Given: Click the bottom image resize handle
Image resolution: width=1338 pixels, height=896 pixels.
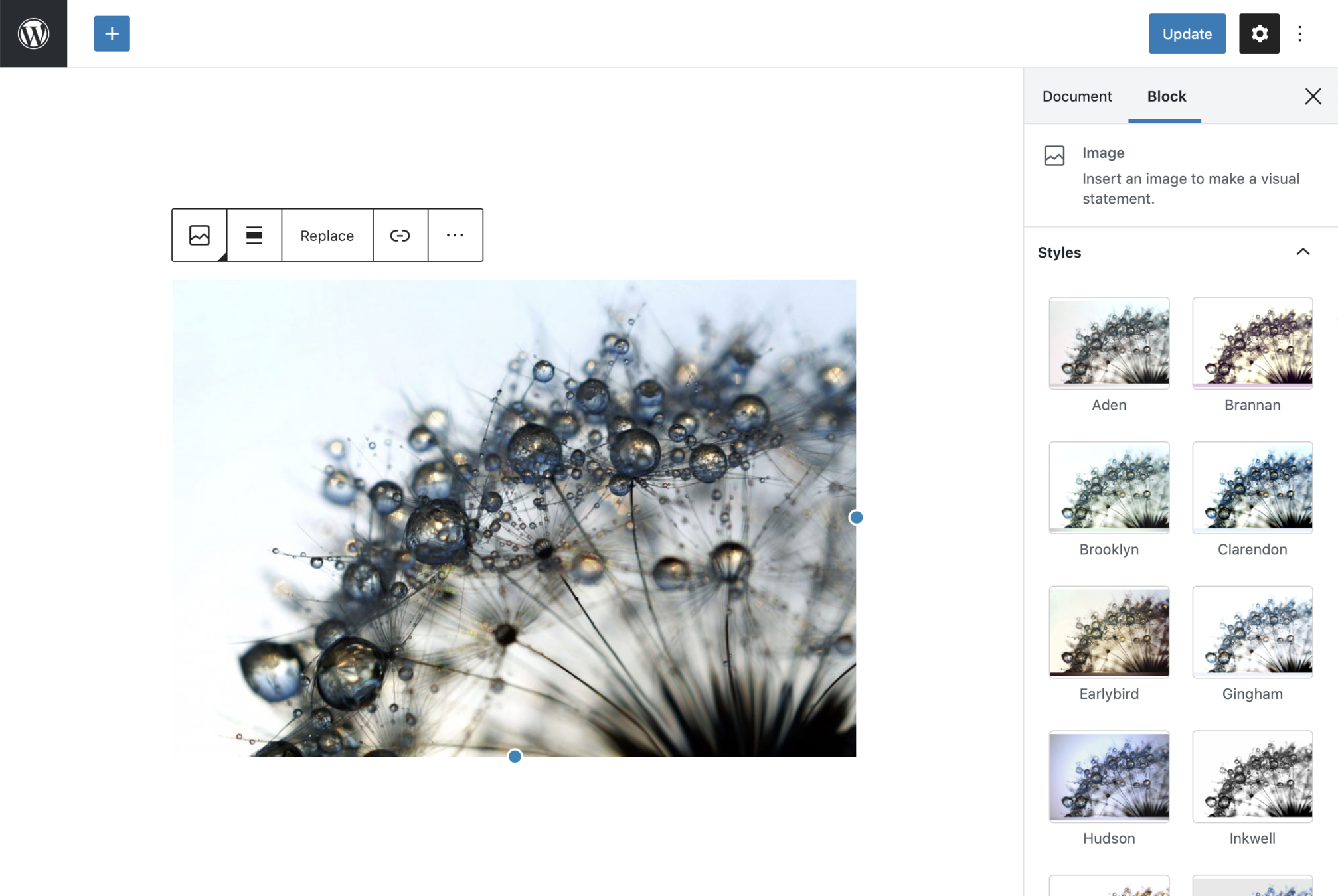Looking at the screenshot, I should (515, 756).
